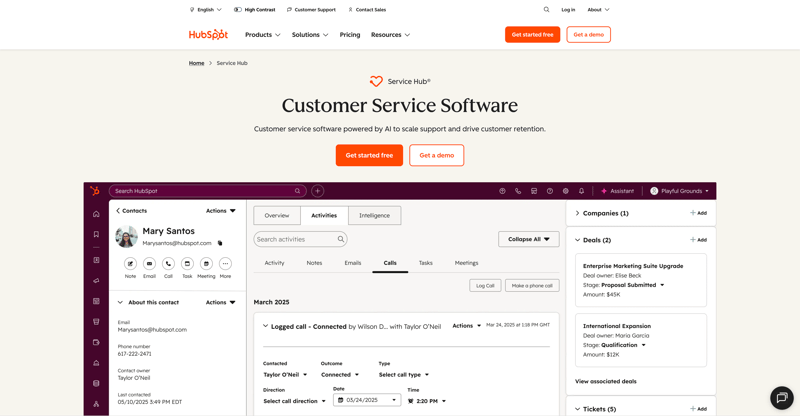Click the Home breadcrumb link
Viewport: 800px width, 416px height.
point(196,63)
